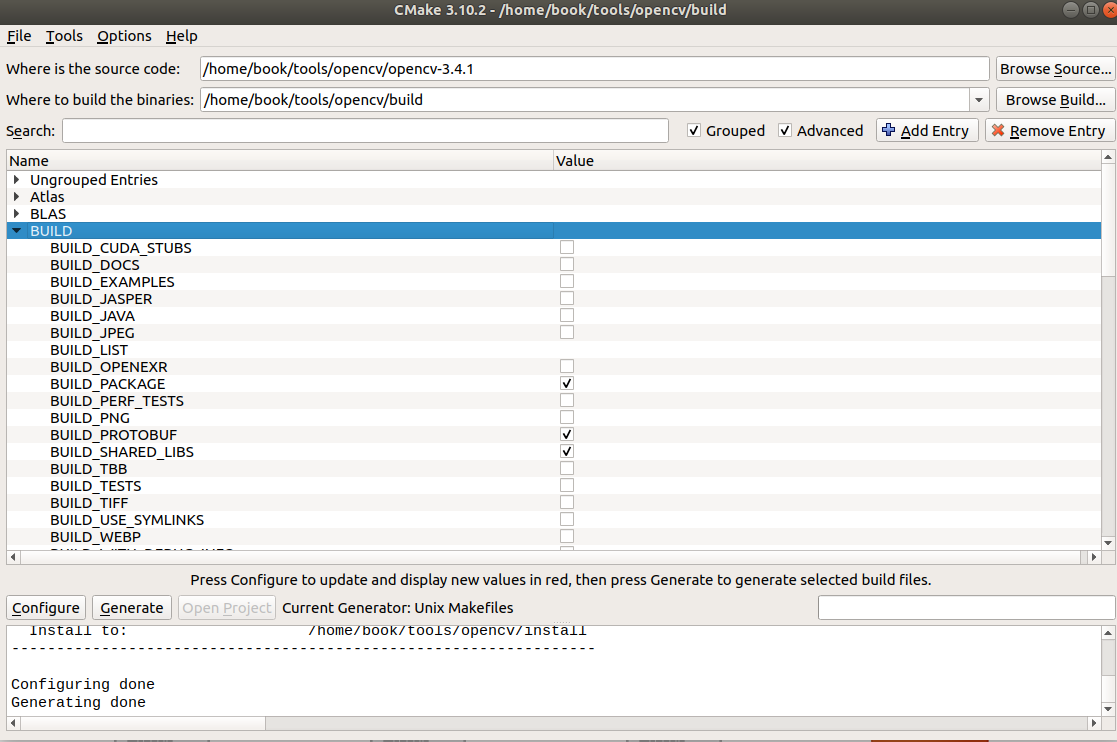Open the Options menu
Image resolution: width=1117 pixels, height=742 pixels.
[x=125, y=36]
